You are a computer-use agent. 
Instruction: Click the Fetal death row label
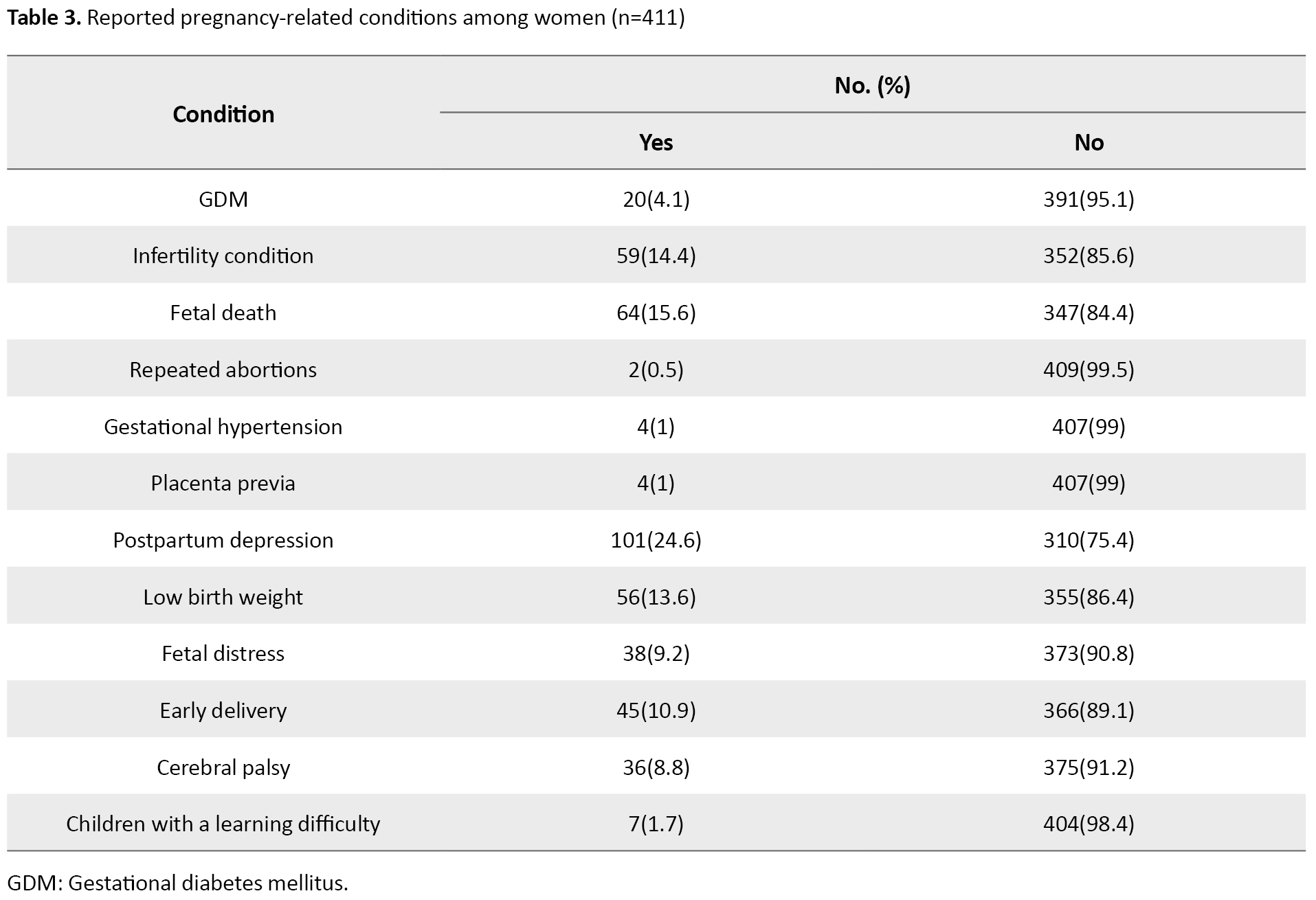tap(223, 313)
